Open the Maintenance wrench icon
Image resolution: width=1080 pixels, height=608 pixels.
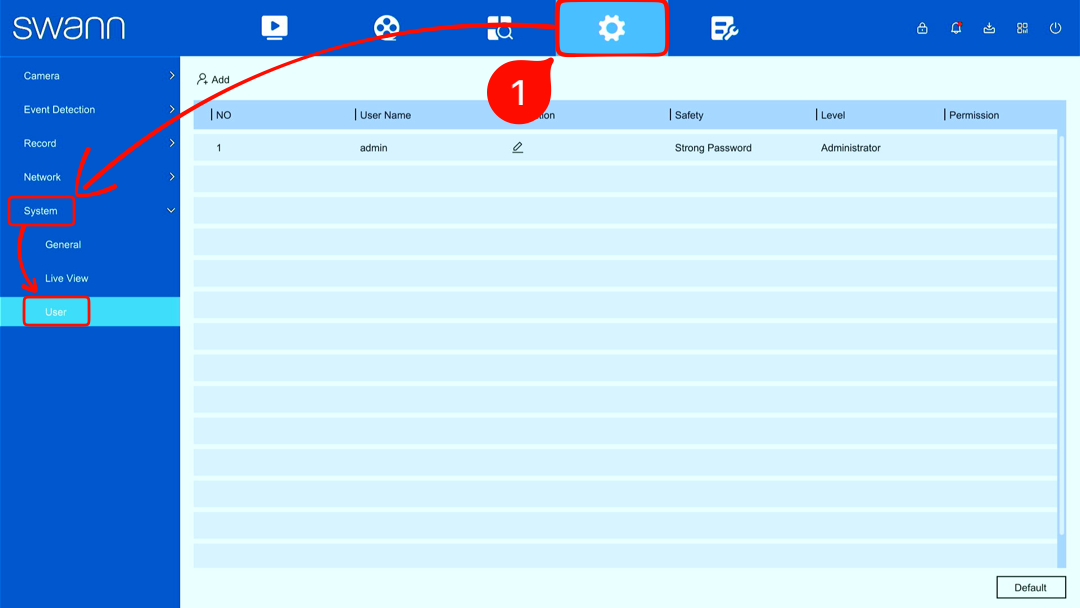tap(724, 28)
